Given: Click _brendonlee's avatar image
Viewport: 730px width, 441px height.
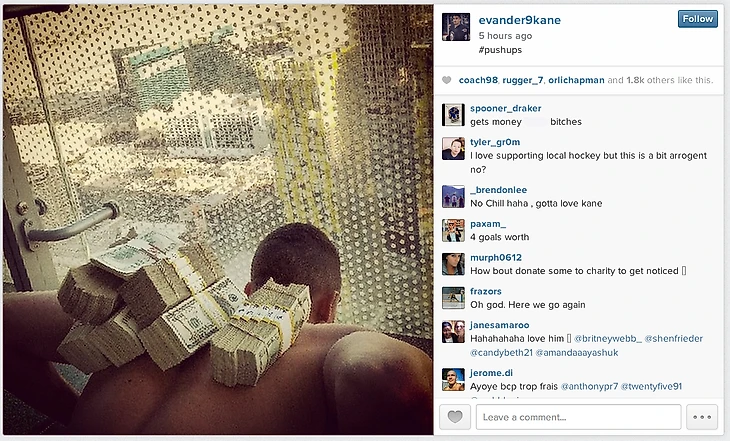Looking at the screenshot, I should (x=453, y=197).
